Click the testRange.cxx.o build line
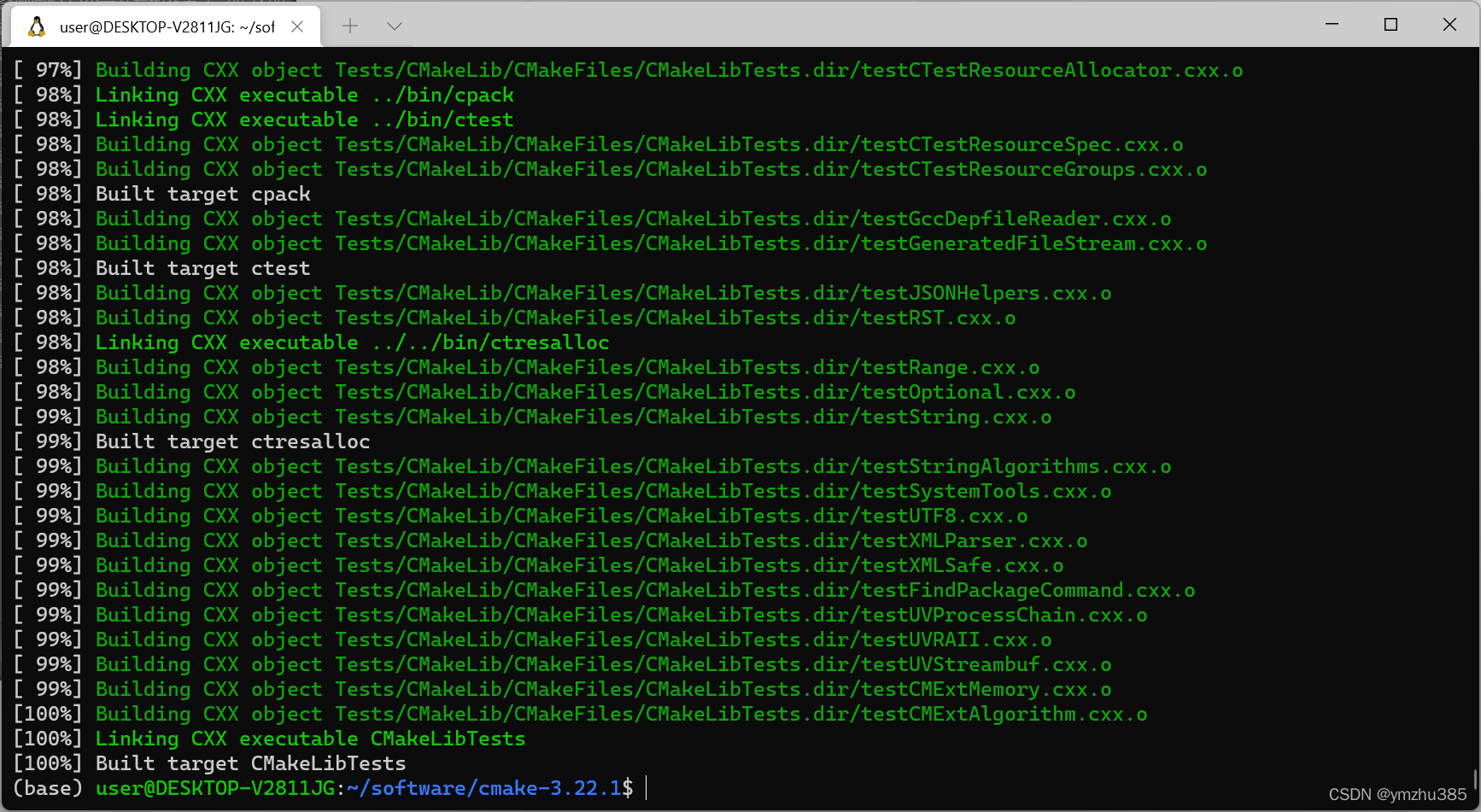1481x812 pixels. point(527,367)
